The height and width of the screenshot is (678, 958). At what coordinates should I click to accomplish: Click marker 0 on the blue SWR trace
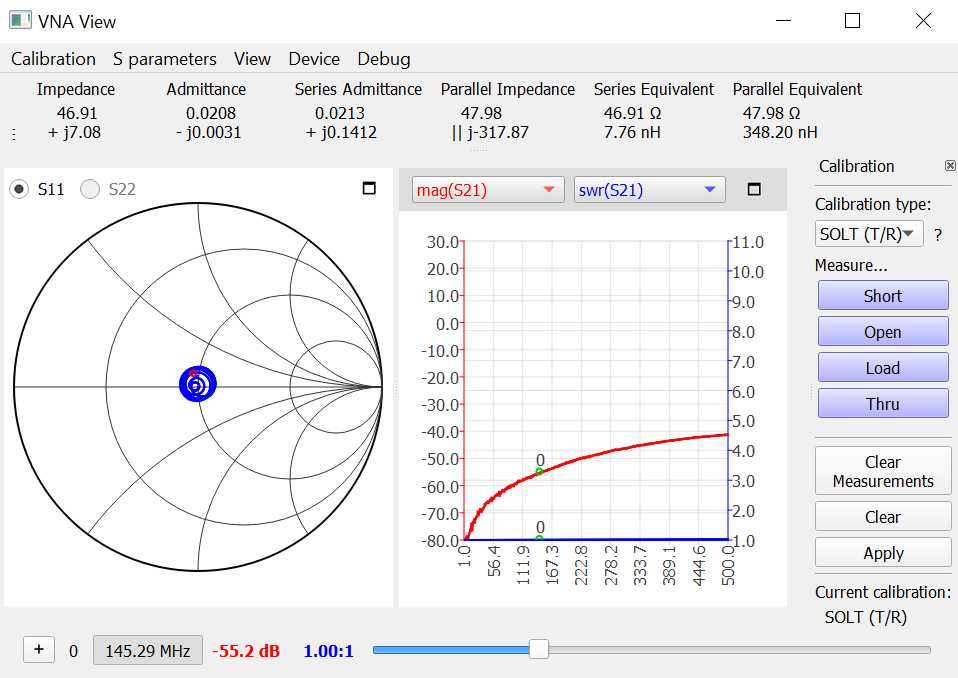539,538
